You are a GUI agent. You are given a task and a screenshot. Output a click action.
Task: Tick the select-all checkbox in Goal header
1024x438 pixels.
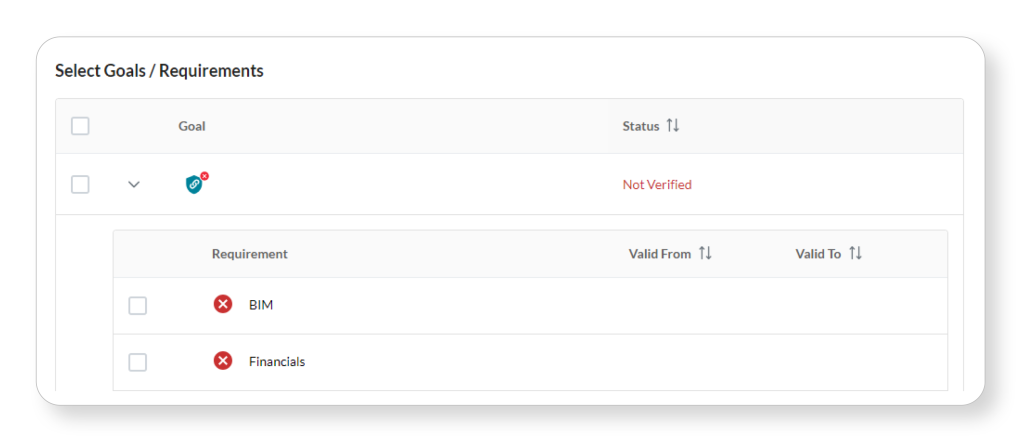(x=80, y=126)
